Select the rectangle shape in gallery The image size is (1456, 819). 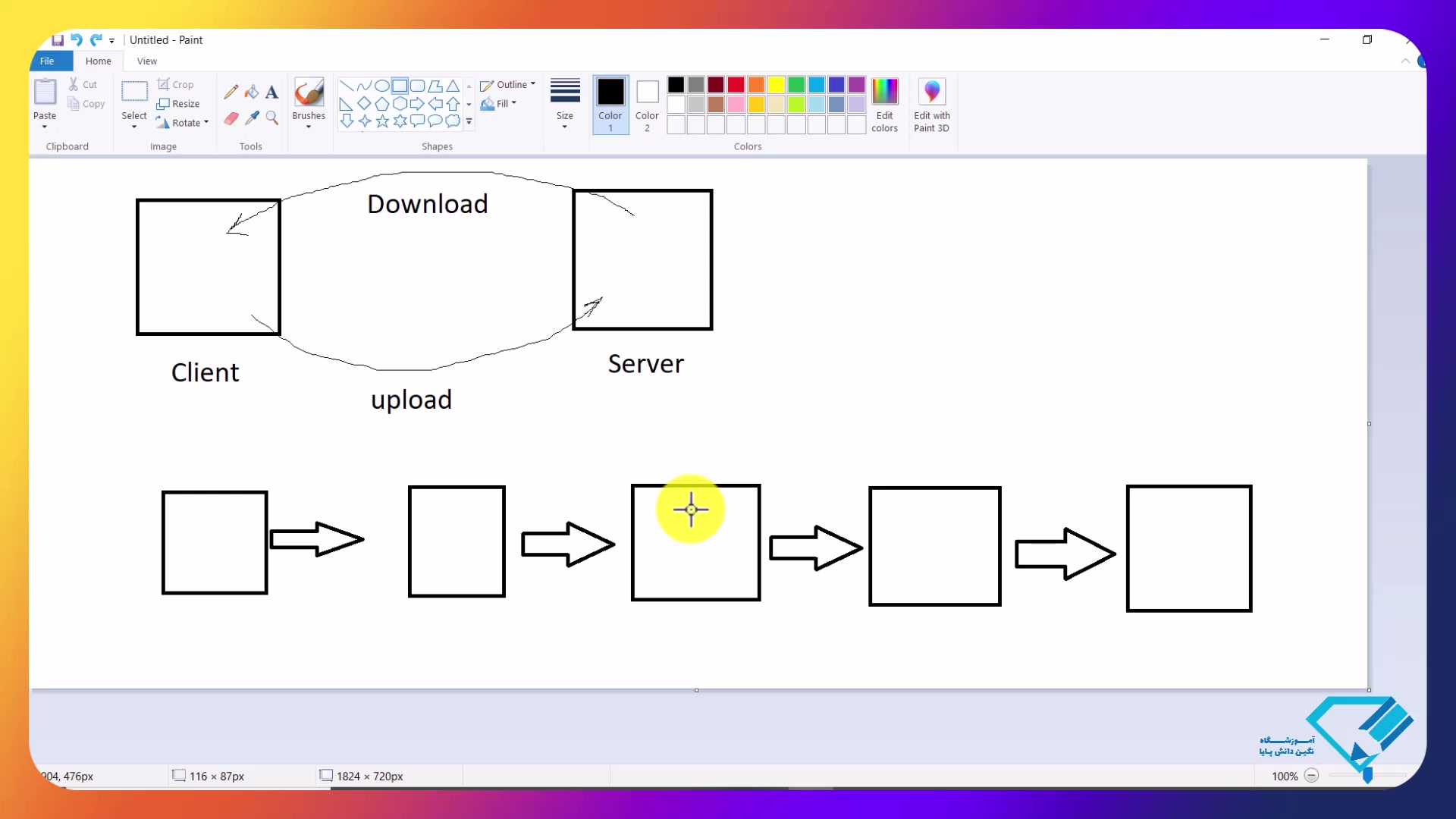[x=400, y=86]
